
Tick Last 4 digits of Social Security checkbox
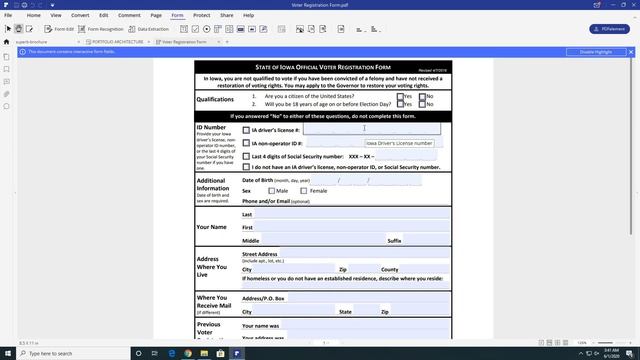tap(246, 156)
